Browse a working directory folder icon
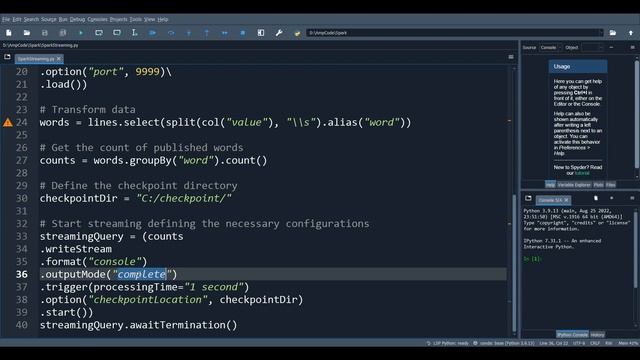640x360 pixels. 613,33
